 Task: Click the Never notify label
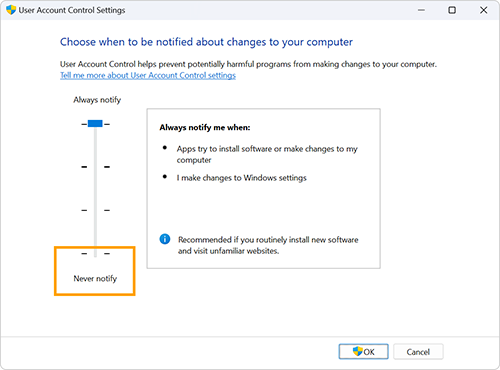click(x=95, y=278)
